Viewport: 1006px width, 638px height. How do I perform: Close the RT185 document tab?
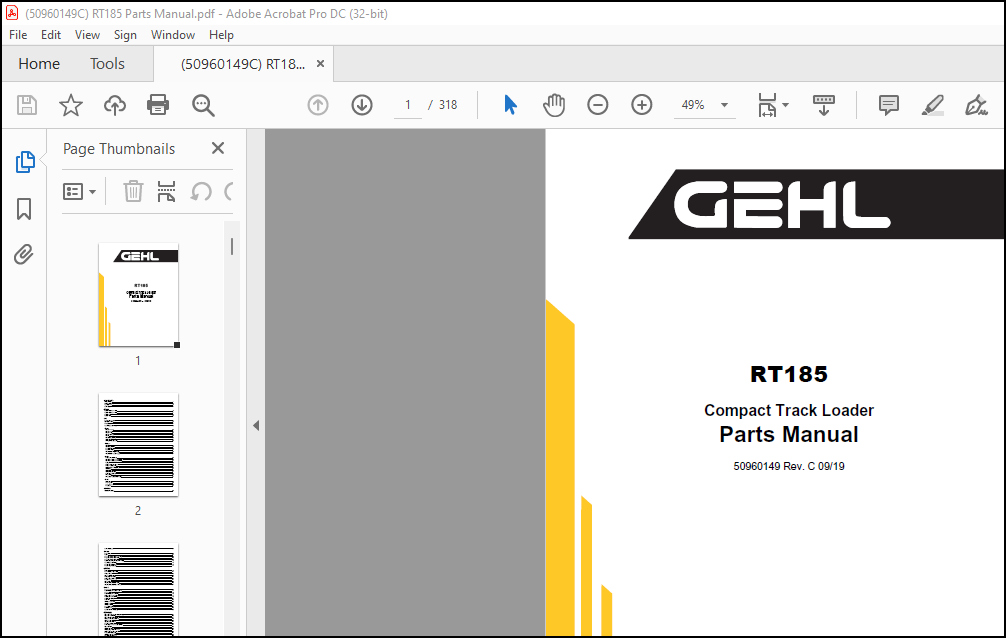(320, 64)
